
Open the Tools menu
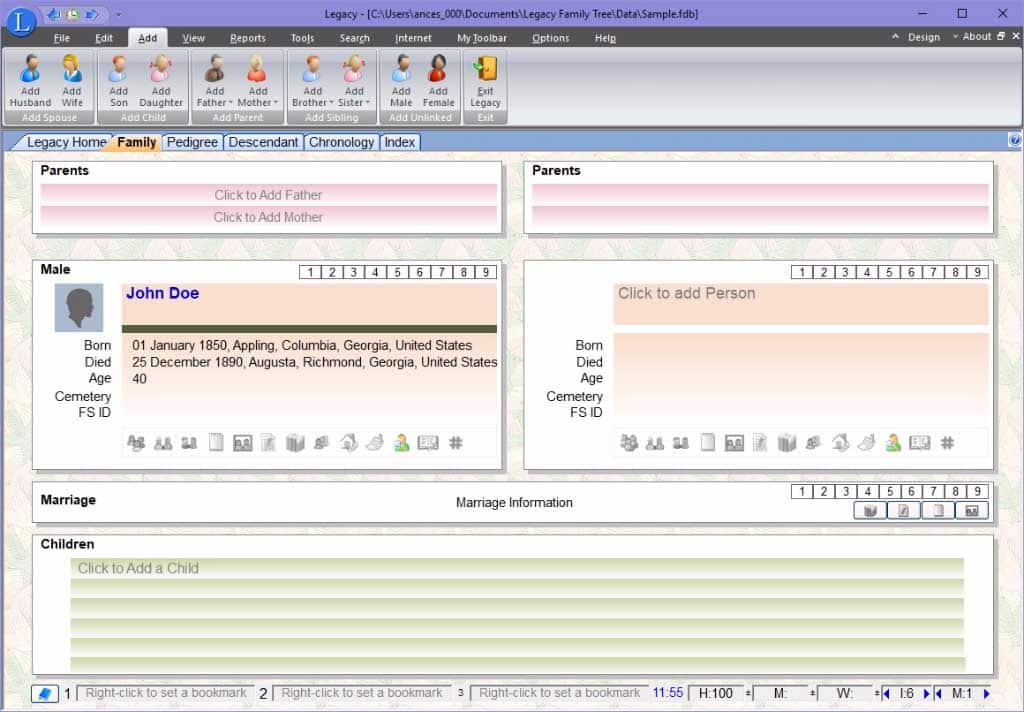(x=302, y=38)
